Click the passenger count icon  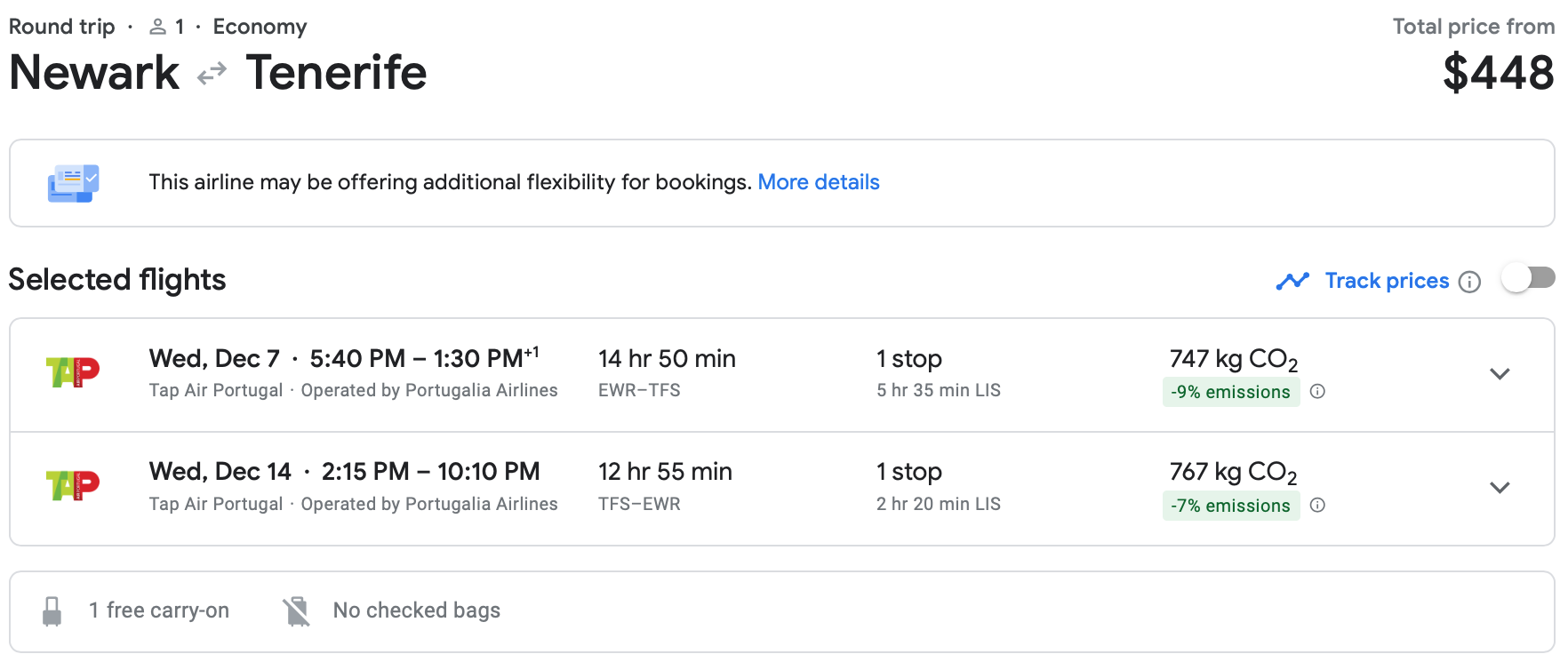click(158, 28)
